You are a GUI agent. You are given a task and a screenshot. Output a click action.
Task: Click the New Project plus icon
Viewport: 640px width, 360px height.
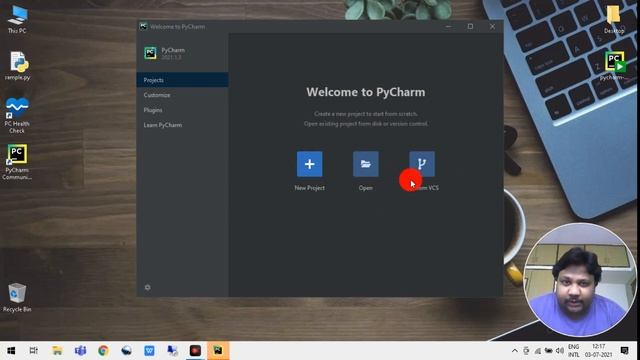[309, 164]
